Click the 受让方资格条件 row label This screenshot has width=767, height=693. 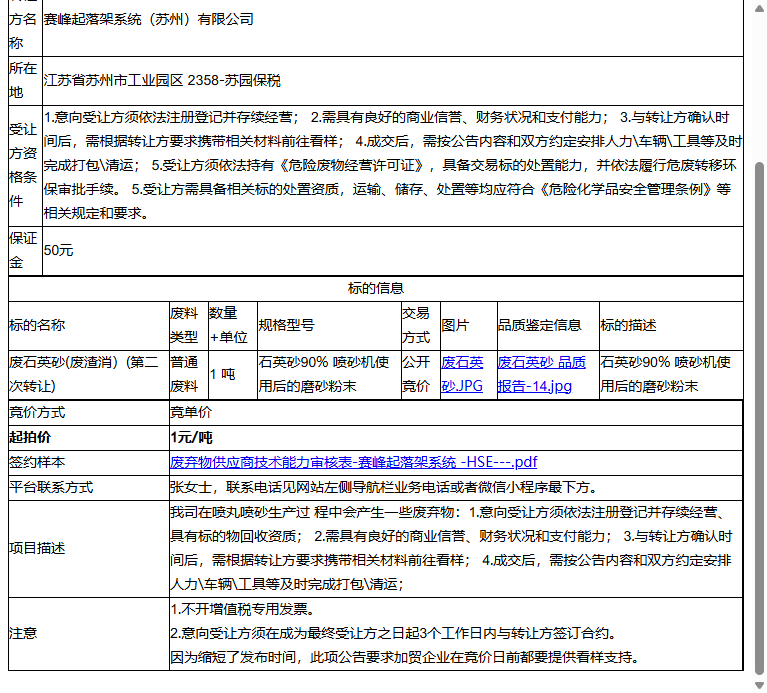(23, 165)
